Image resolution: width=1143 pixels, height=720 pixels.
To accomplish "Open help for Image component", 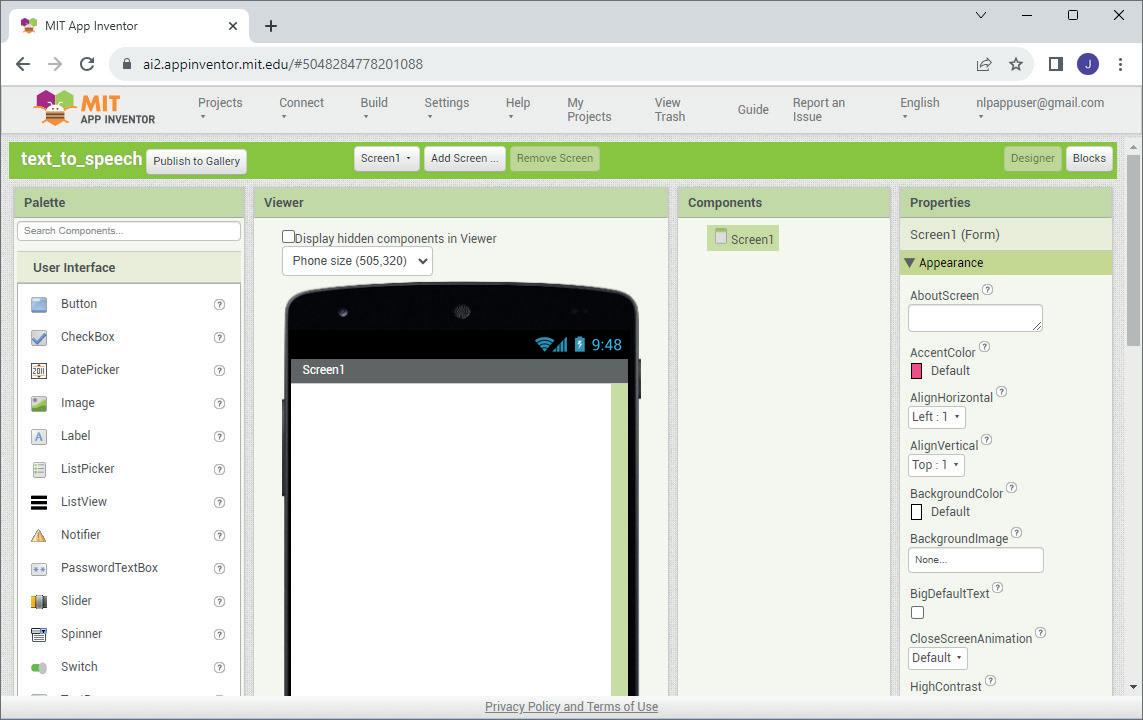I will 219,403.
